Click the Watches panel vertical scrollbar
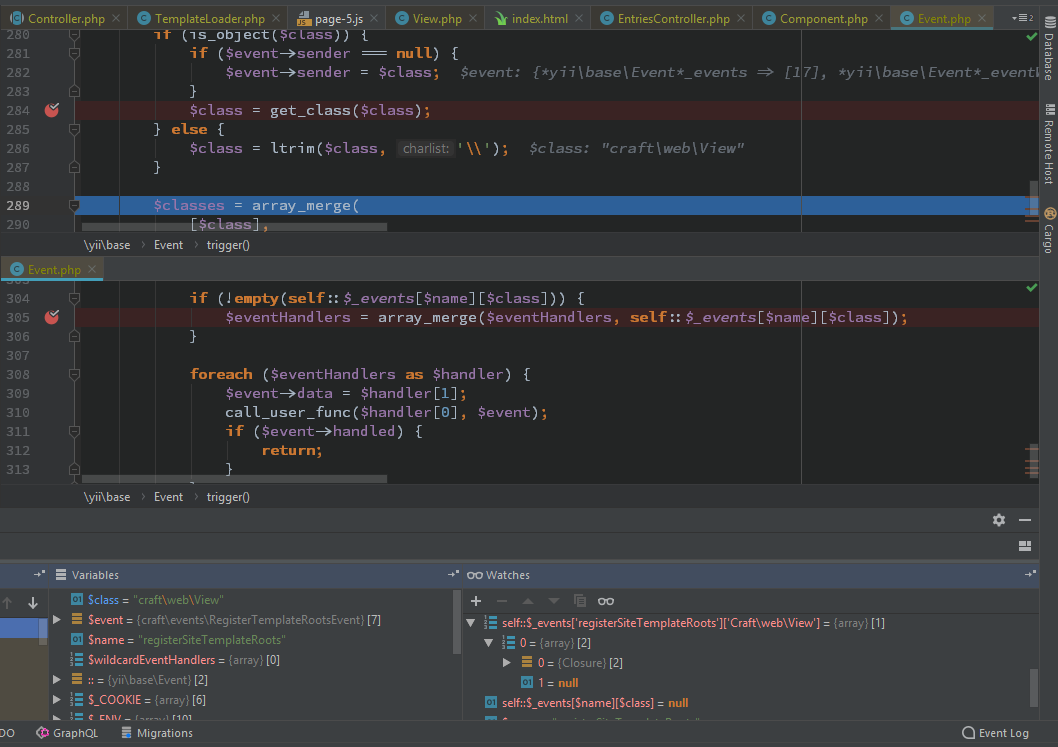Viewport: 1058px width, 747px height. [1034, 687]
